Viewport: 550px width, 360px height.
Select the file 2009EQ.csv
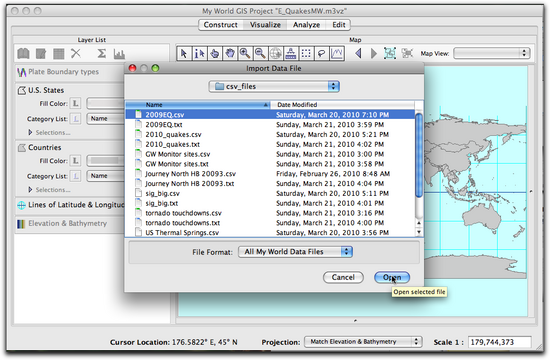[x=270, y=115]
